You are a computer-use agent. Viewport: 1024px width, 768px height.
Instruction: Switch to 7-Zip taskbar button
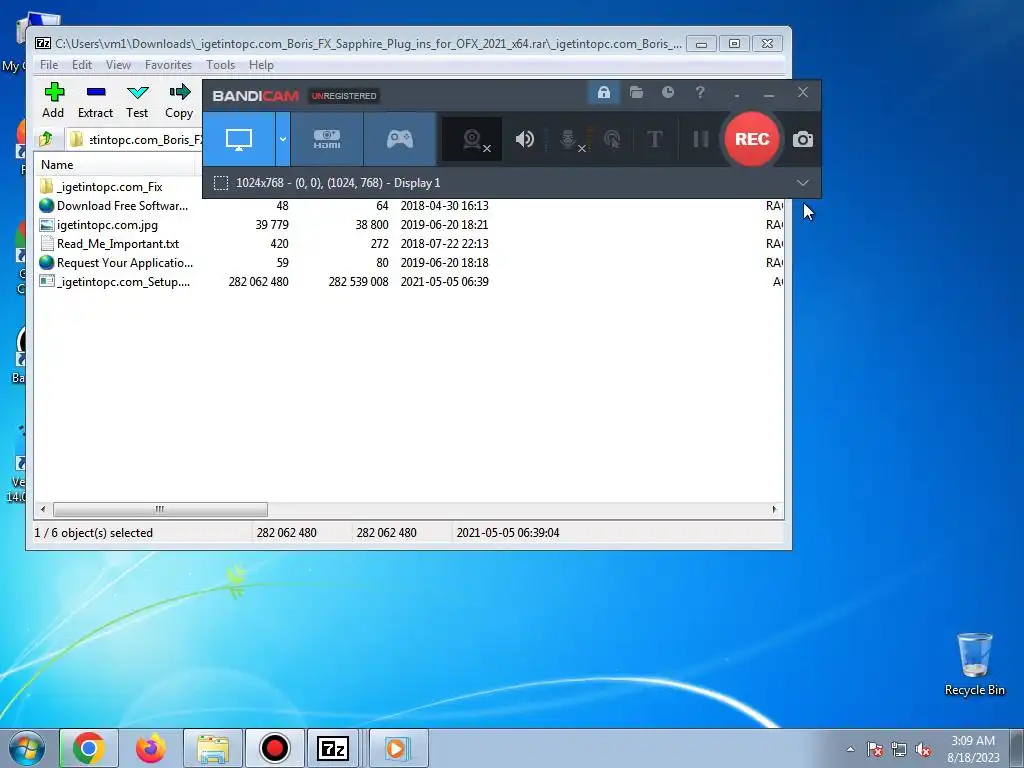pos(333,748)
